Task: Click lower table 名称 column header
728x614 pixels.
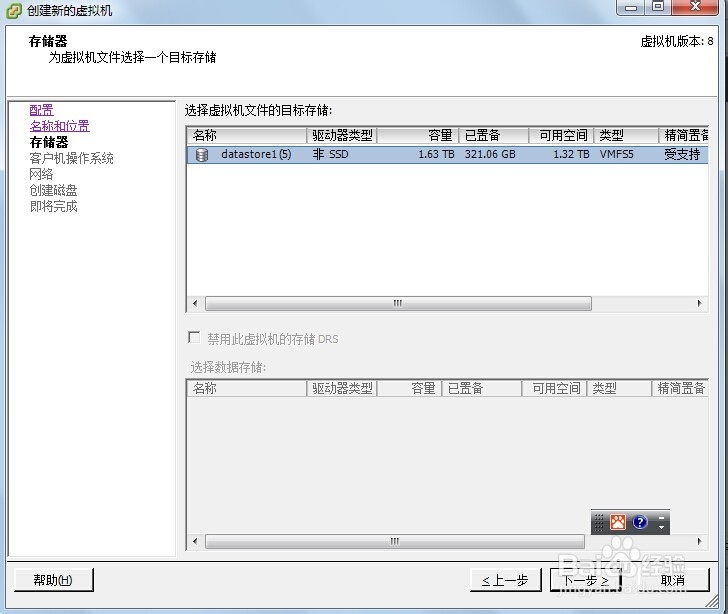Action: 247,388
